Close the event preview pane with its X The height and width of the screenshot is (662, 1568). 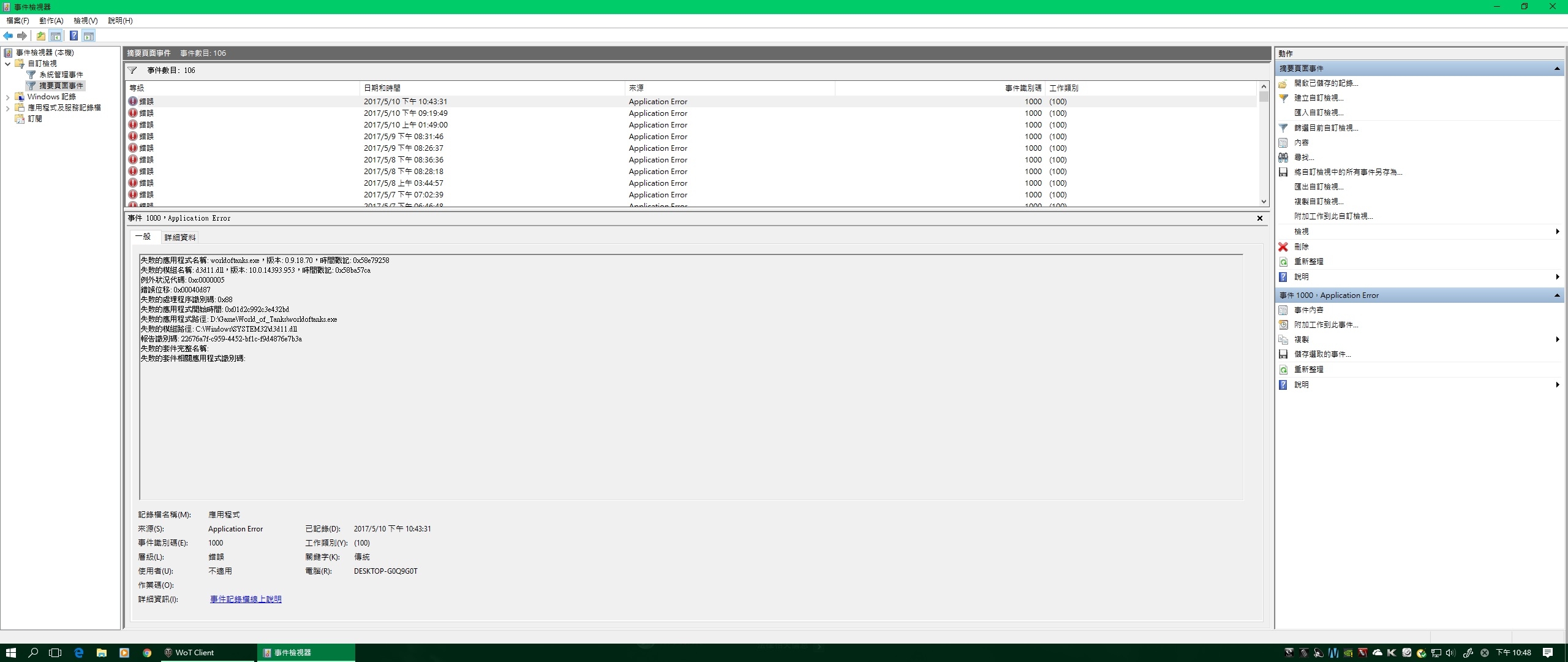click(x=1260, y=218)
